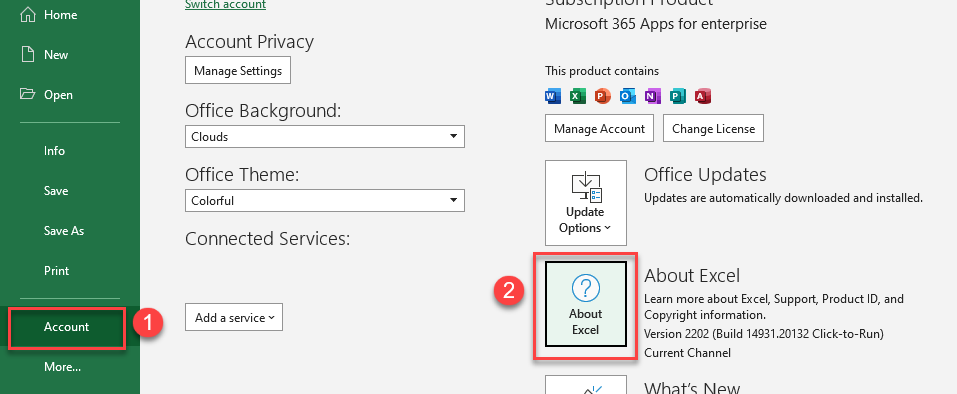Click the Home house icon
957x394 pixels.
(x=28, y=15)
